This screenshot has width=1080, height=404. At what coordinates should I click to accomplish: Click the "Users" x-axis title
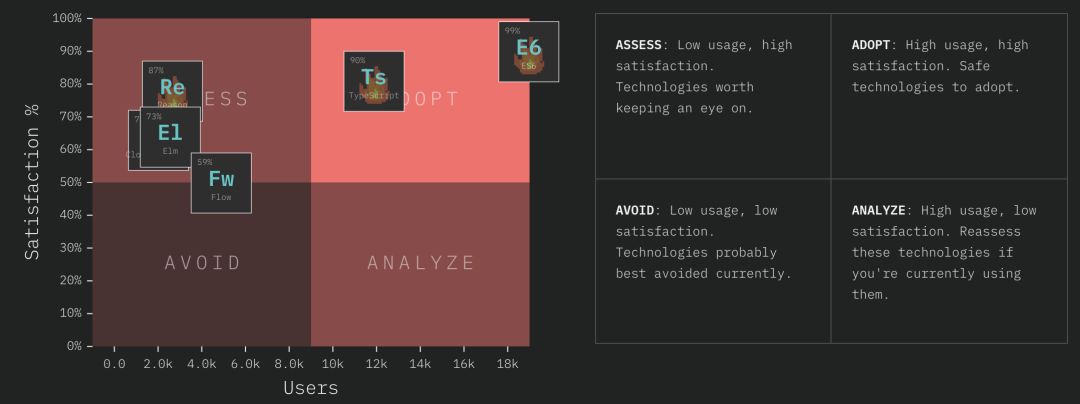click(x=311, y=388)
